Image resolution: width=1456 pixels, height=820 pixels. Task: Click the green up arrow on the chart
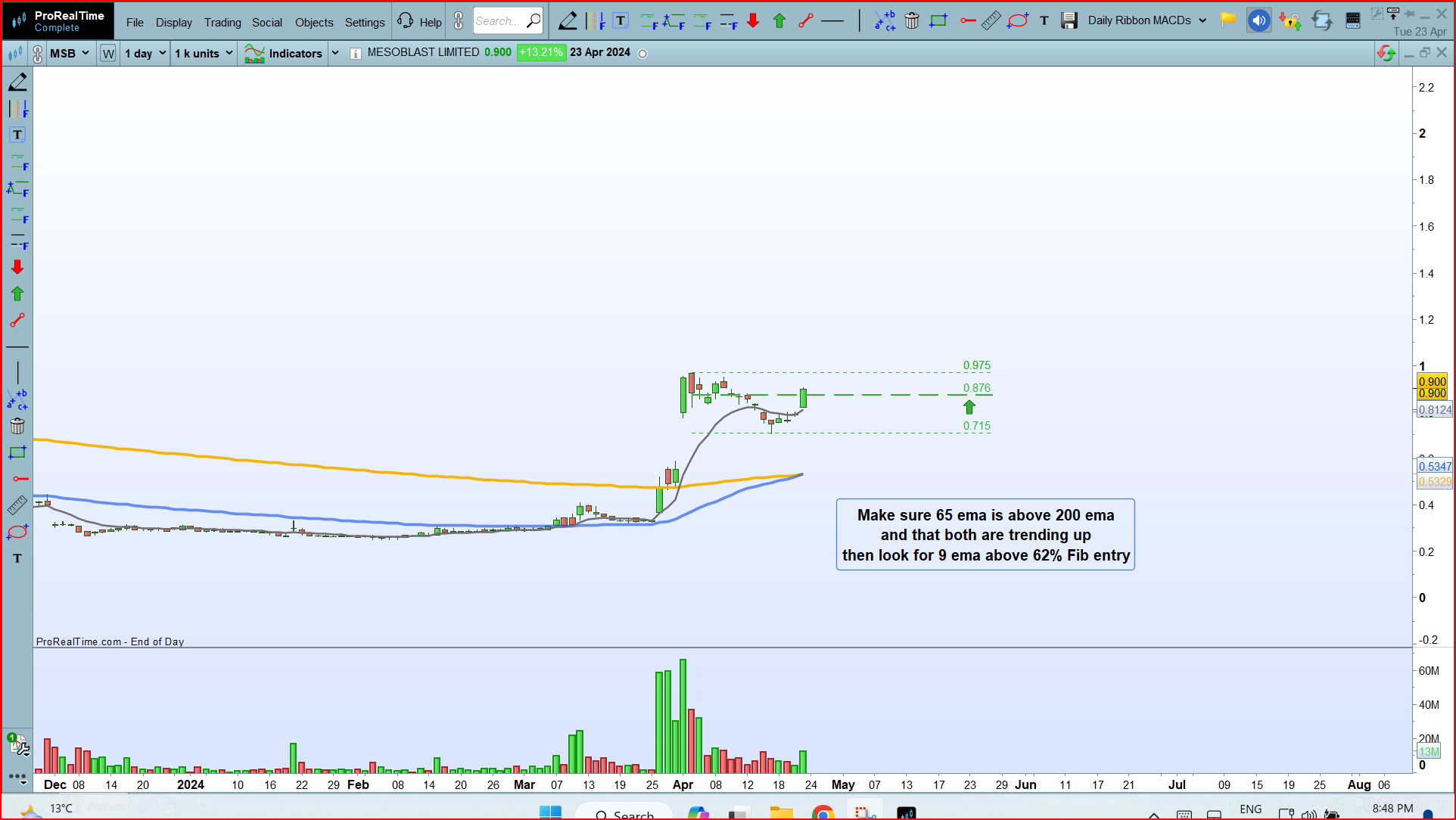[969, 408]
